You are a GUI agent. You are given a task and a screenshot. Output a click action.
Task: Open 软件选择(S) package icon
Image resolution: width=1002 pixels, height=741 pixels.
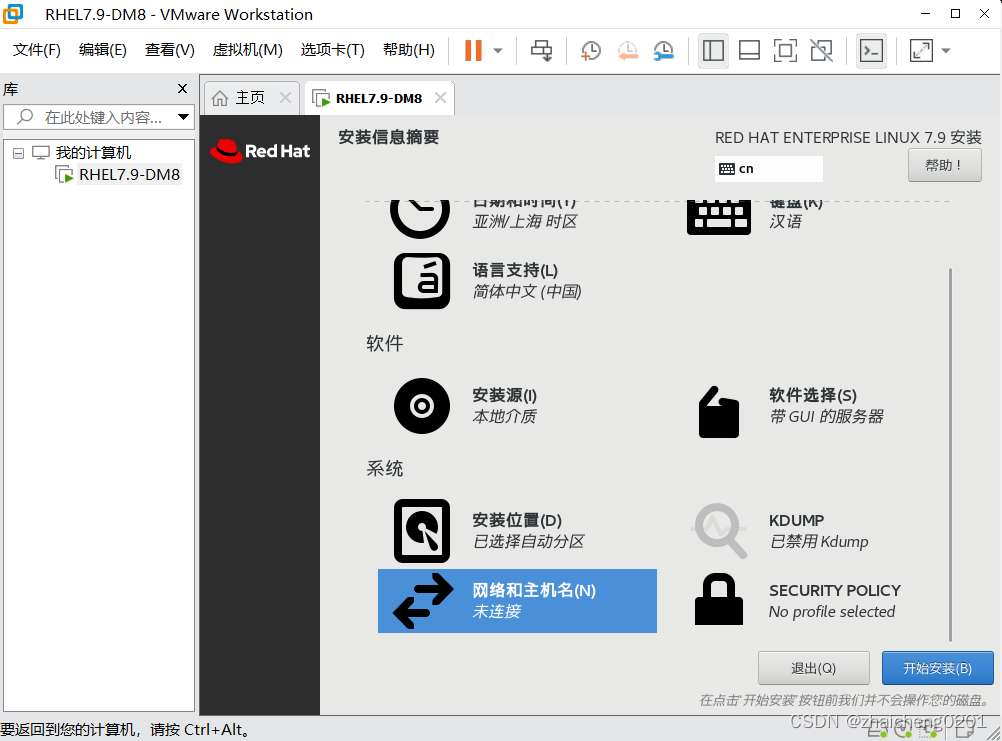(719, 412)
